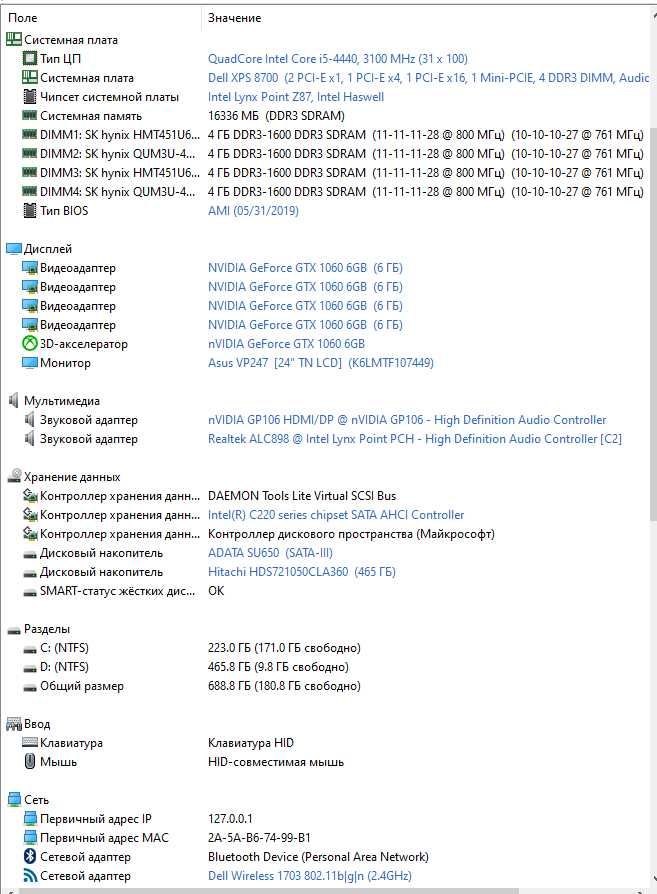Click the DIMM1 memory module icon
657x894 pixels.
click(29, 135)
